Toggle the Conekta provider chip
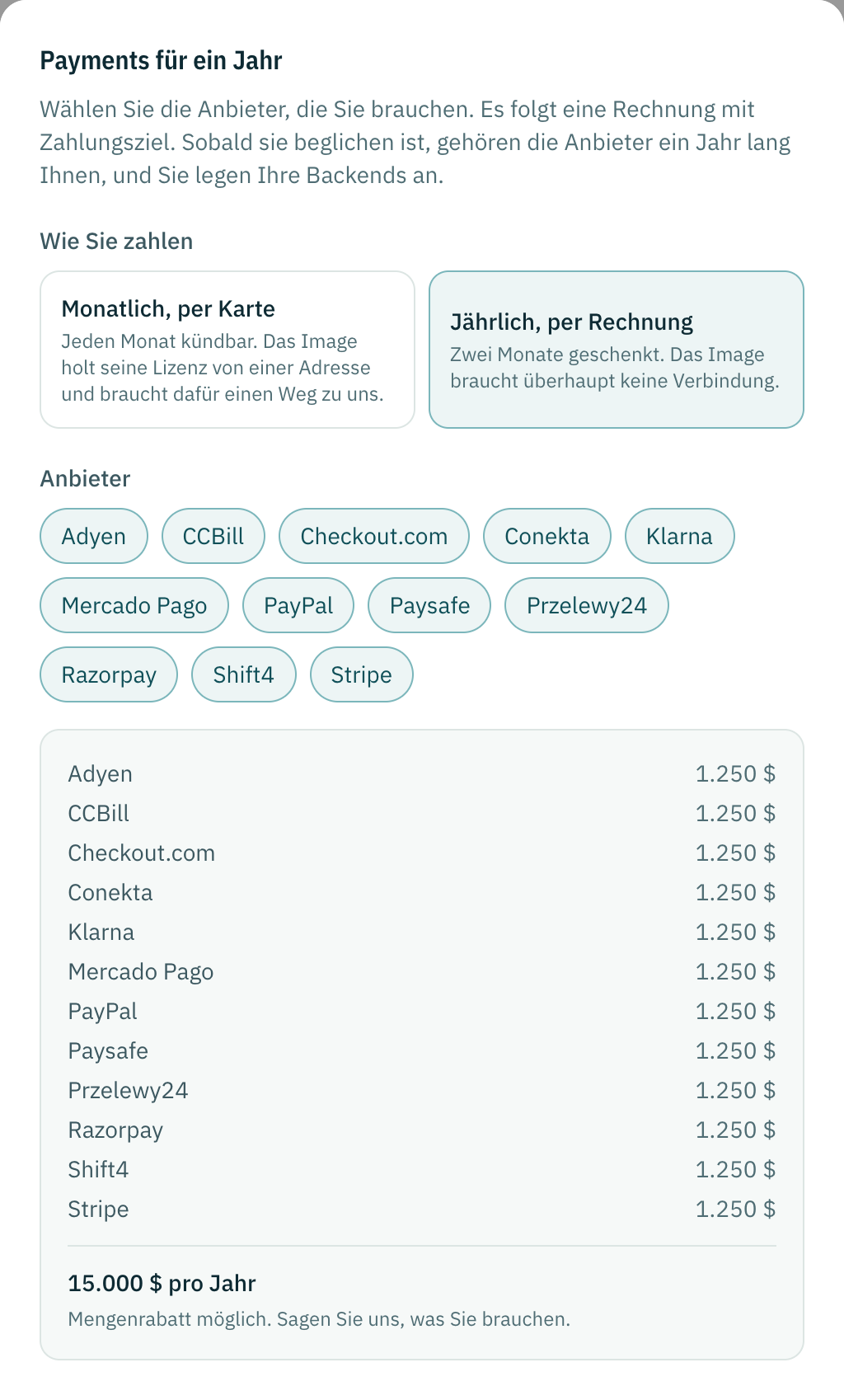The height and width of the screenshot is (1400, 844). [x=547, y=536]
